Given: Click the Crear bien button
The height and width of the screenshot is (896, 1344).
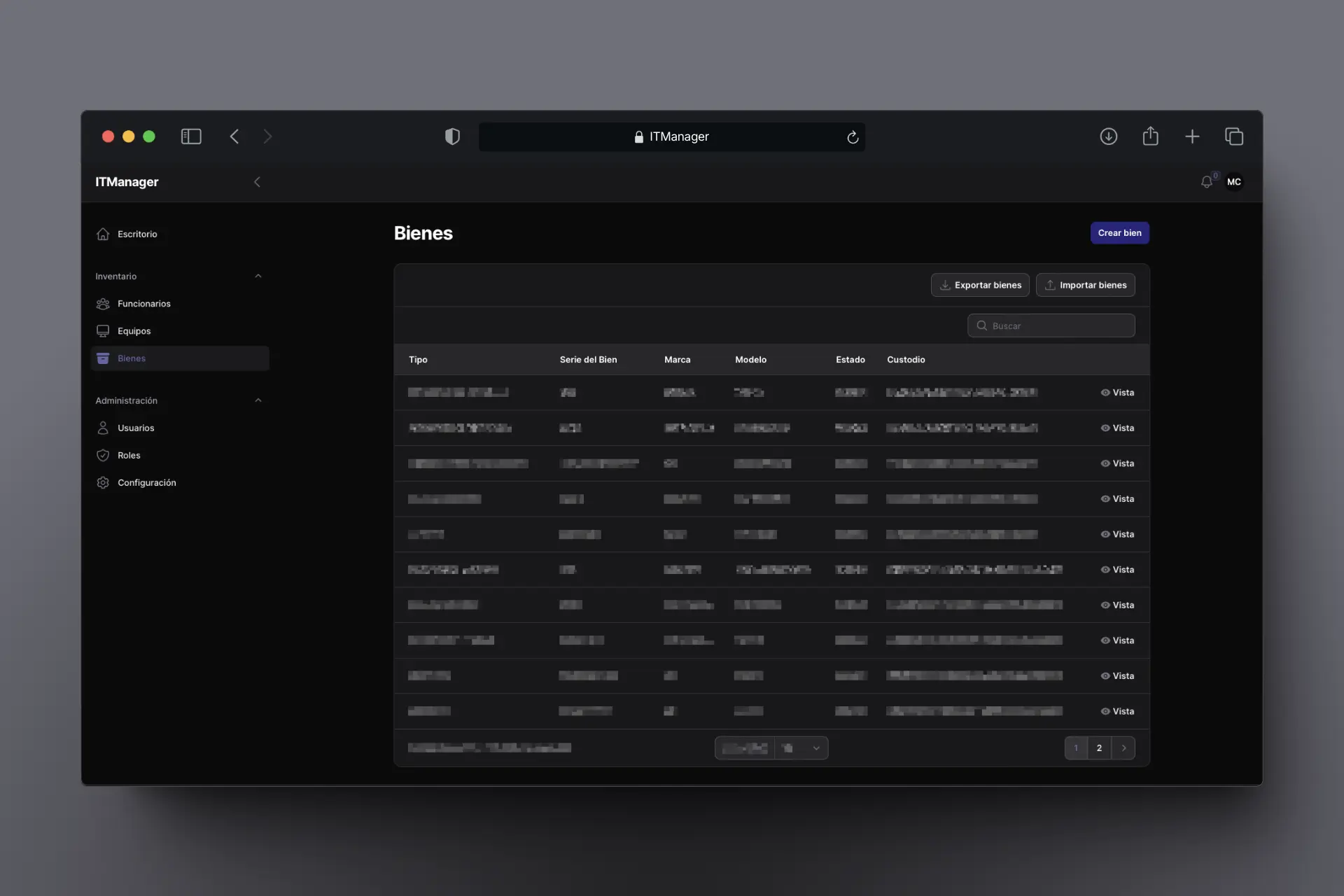Looking at the screenshot, I should (x=1119, y=233).
